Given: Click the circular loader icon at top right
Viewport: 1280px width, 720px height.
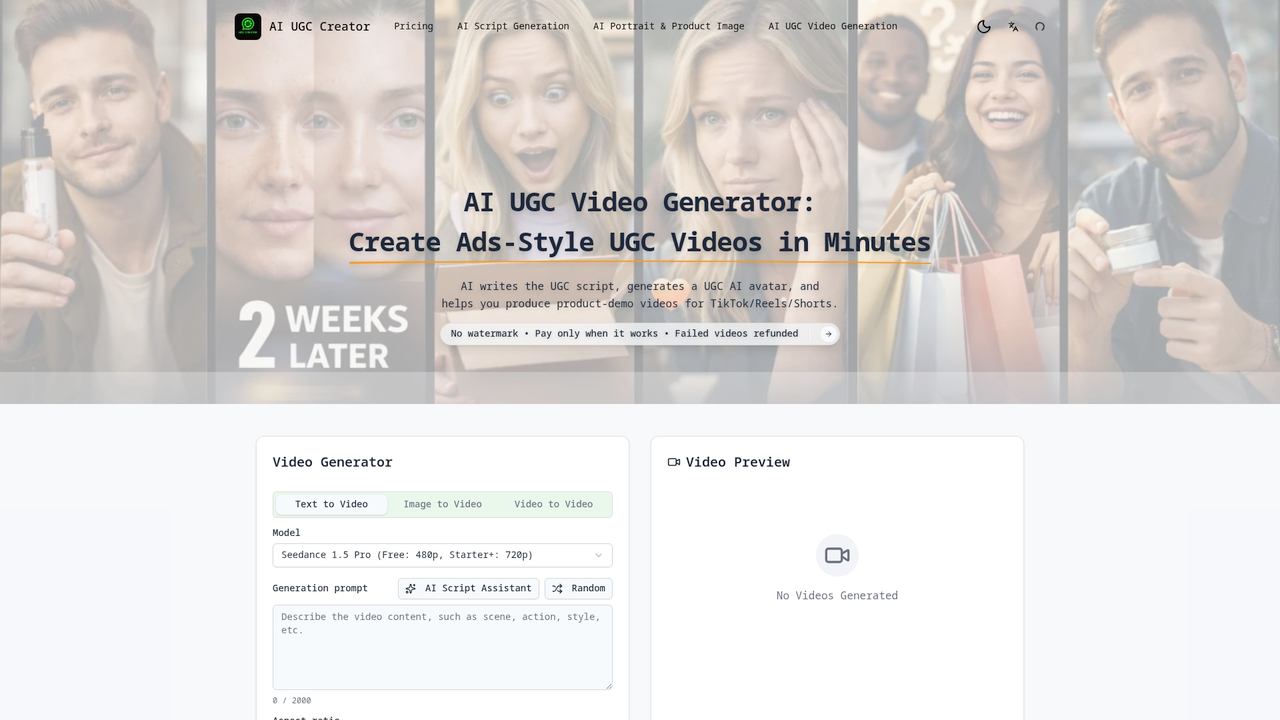Looking at the screenshot, I should [x=1040, y=26].
